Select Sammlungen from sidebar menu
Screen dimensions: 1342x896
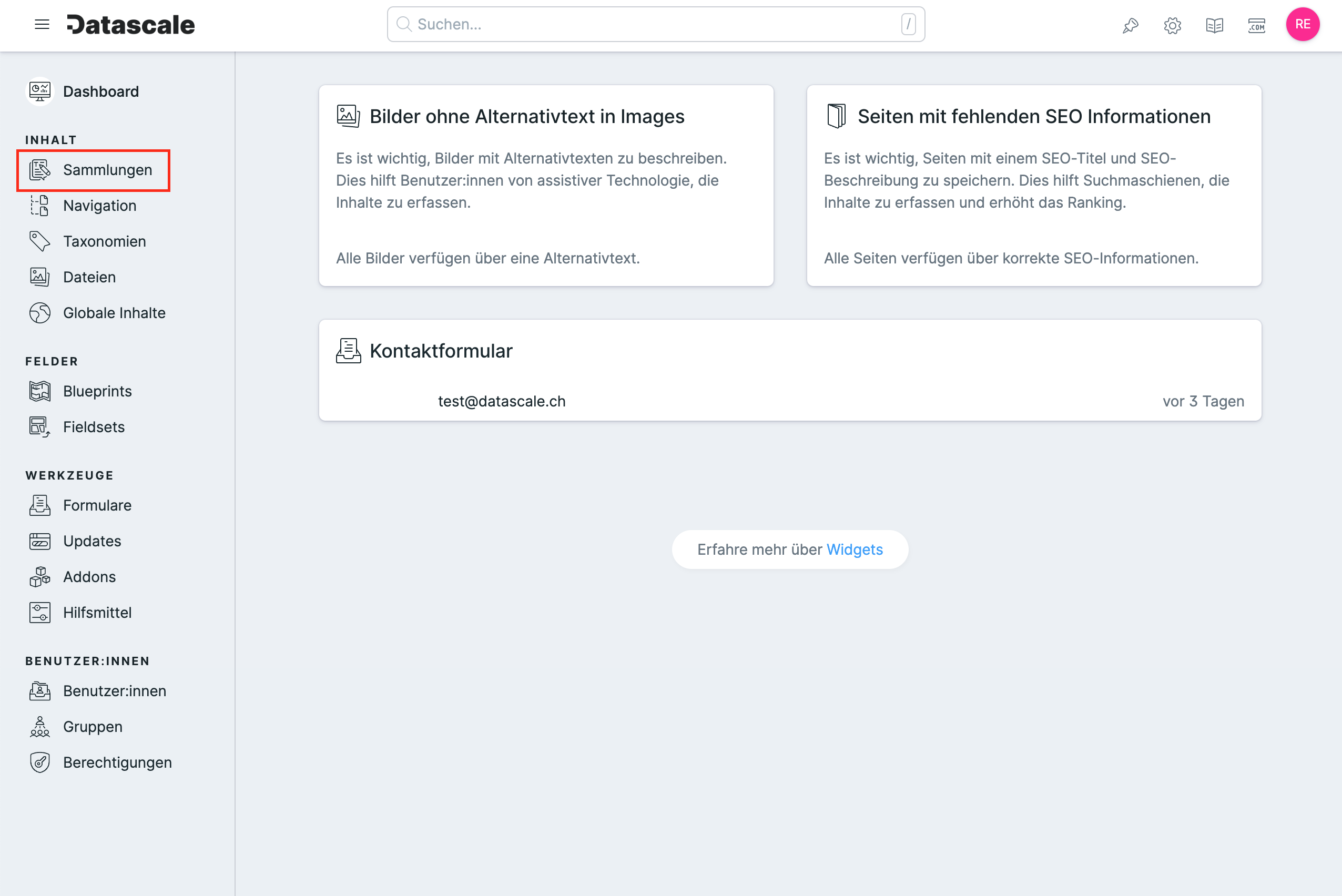coord(108,169)
